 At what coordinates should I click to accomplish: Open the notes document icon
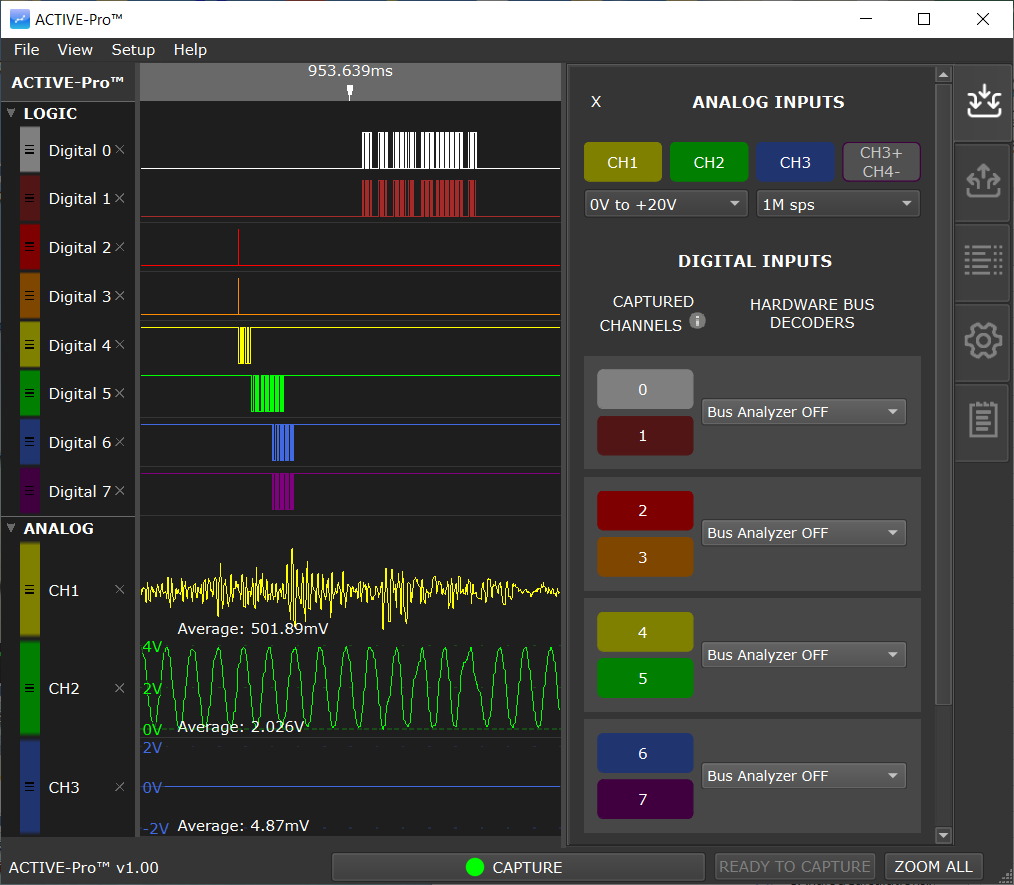(x=982, y=420)
